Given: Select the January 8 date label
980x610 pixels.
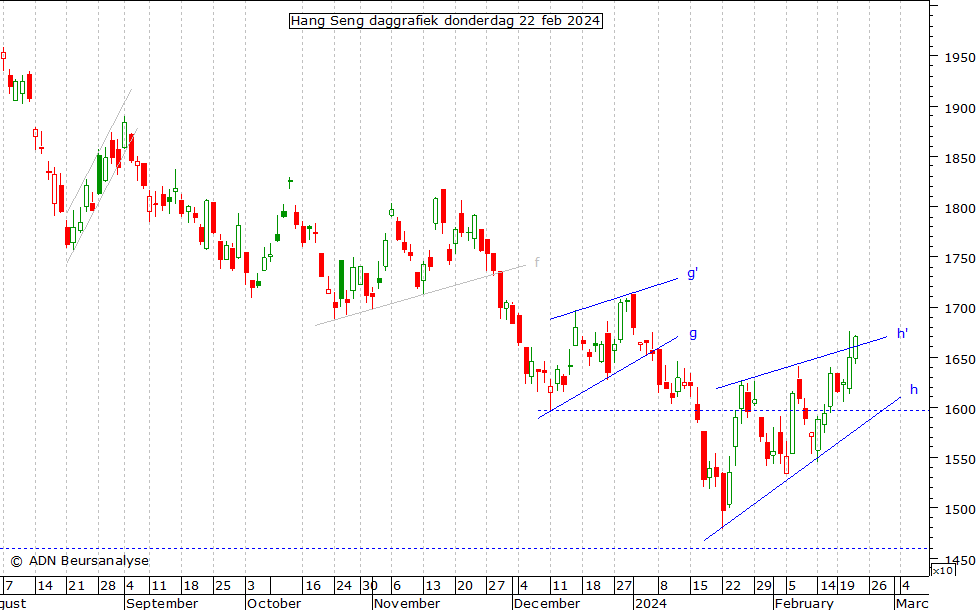Looking at the screenshot, I should pyautogui.click(x=664, y=586).
